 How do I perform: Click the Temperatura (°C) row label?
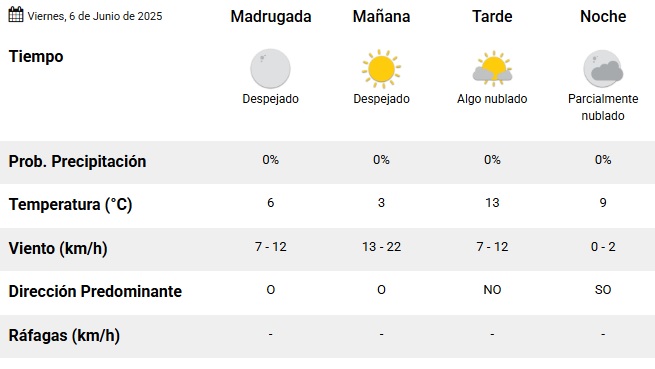[70, 205]
